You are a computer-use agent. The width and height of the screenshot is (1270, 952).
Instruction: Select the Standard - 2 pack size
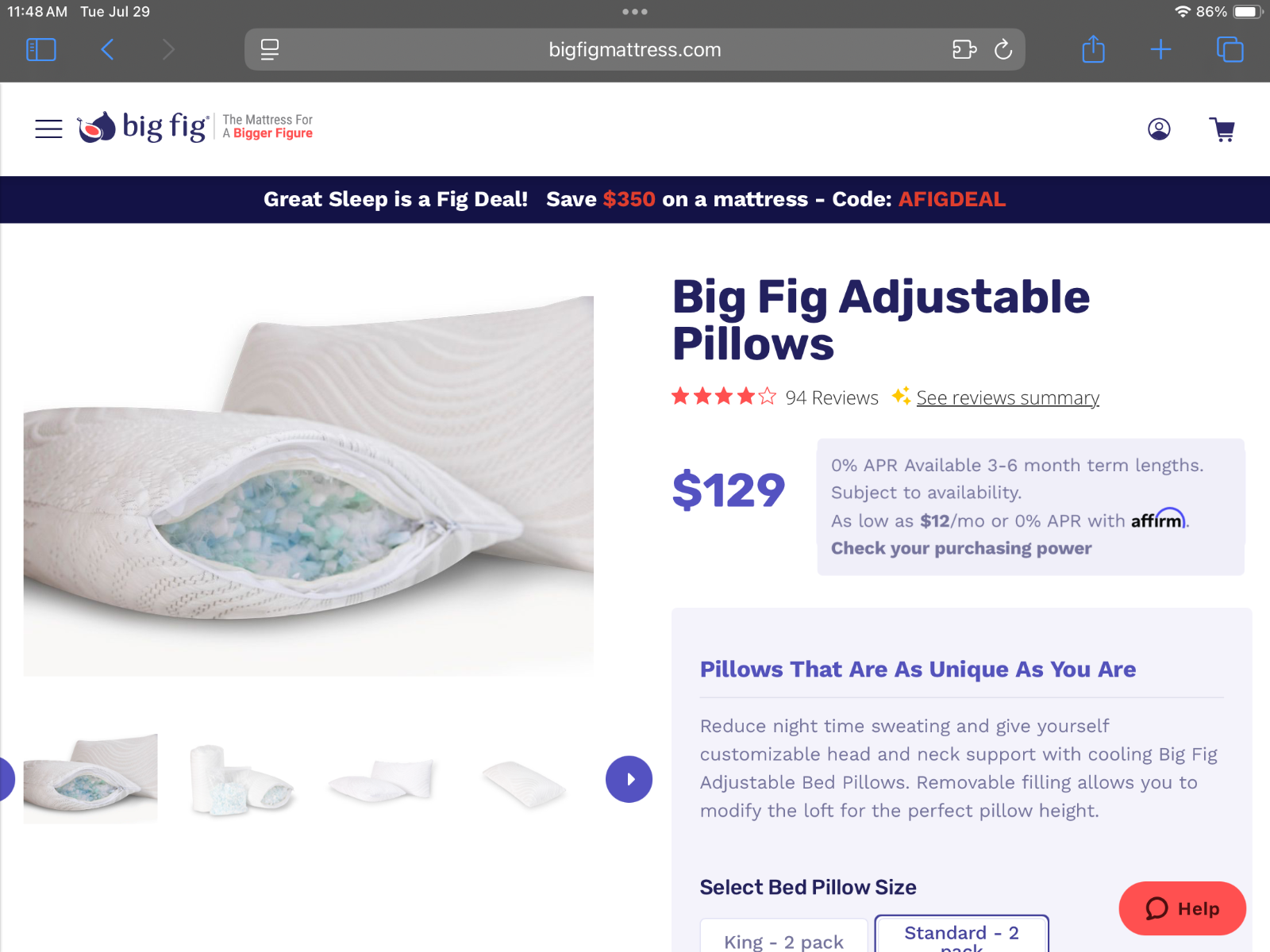(961, 935)
